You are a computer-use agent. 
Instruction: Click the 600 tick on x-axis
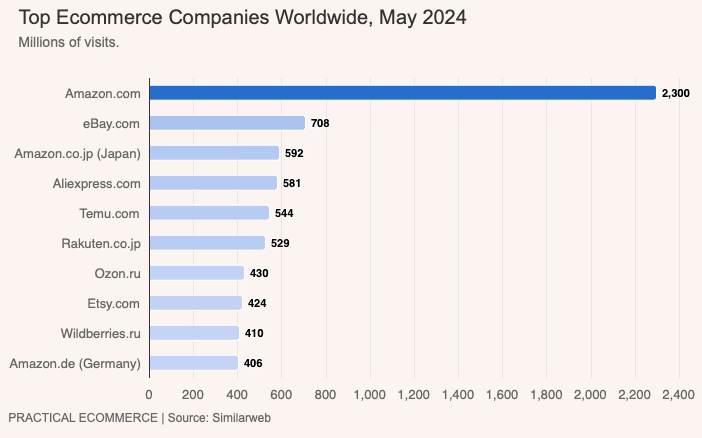[x=281, y=395]
